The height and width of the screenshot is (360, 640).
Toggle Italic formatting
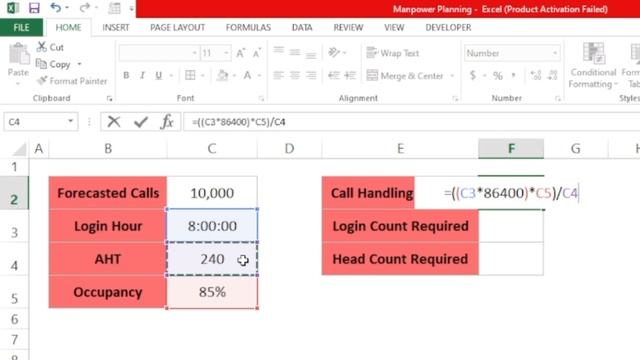142,76
